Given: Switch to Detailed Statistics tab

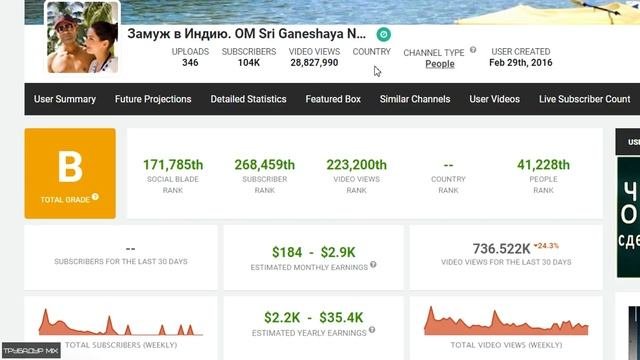Looking at the screenshot, I should click(x=248, y=99).
